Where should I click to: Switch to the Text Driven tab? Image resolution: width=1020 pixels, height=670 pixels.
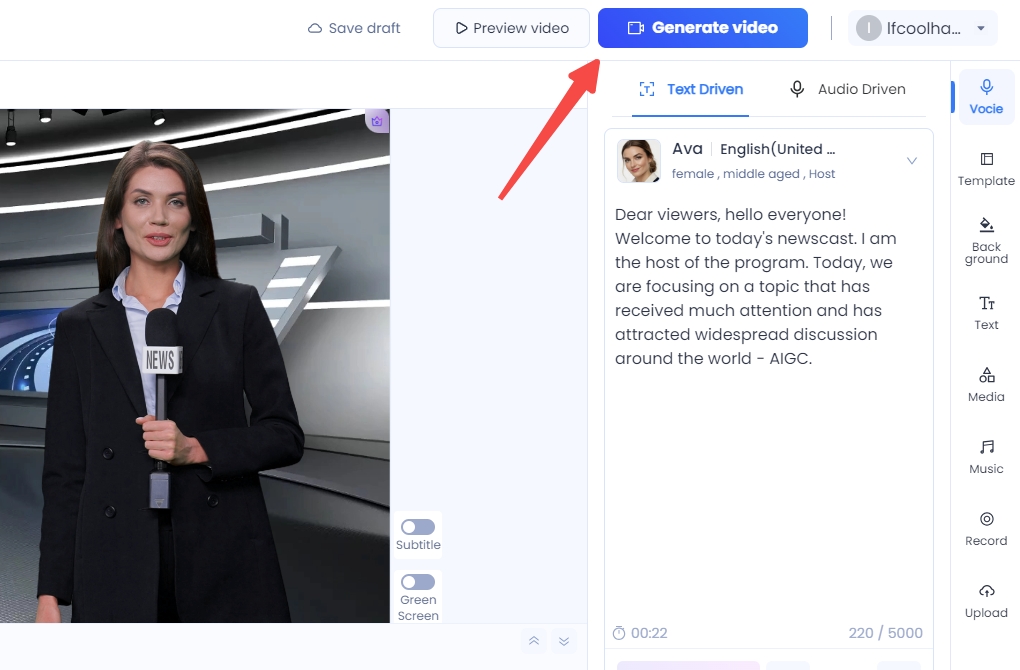[691, 89]
